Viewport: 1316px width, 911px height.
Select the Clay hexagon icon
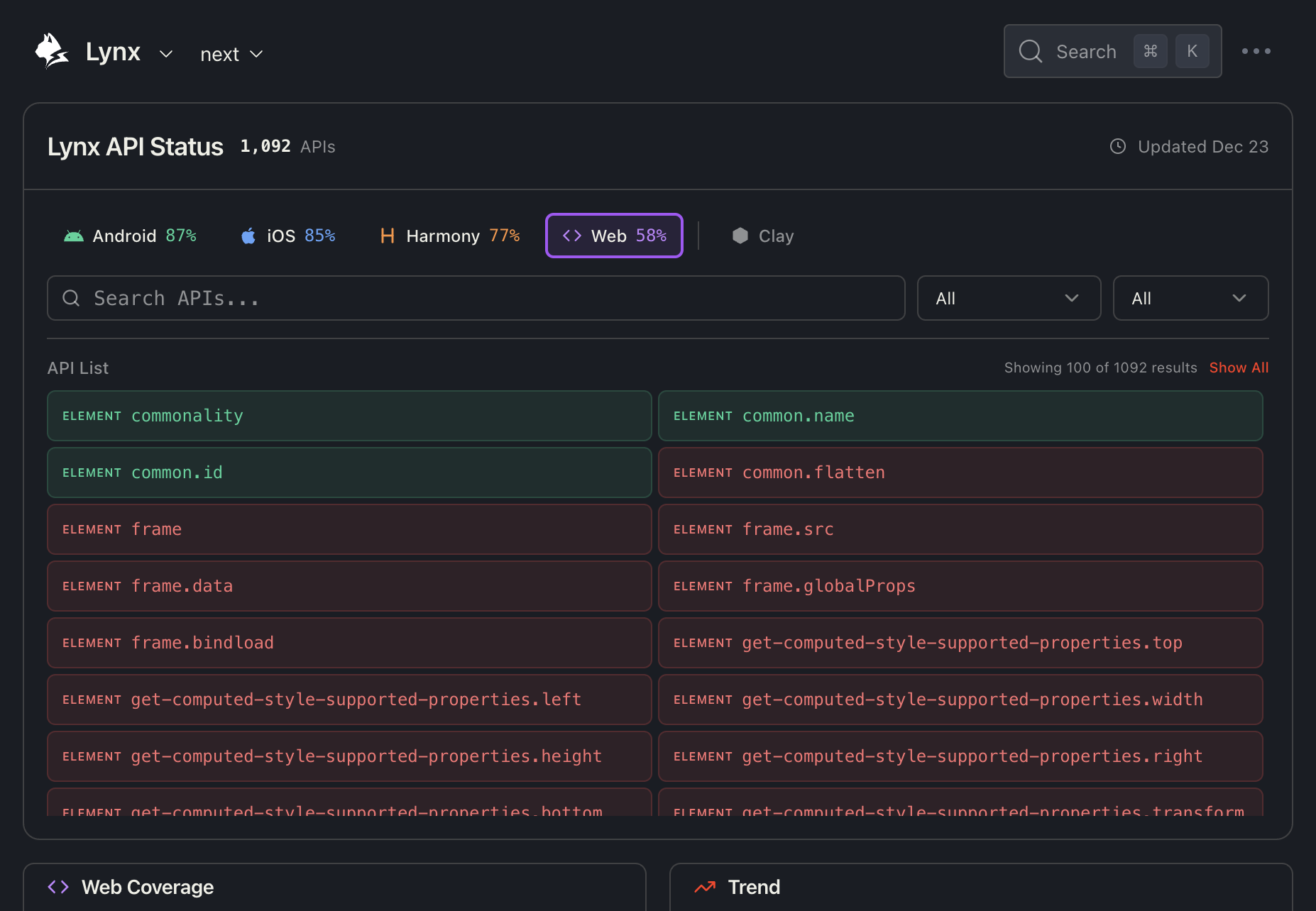click(740, 236)
